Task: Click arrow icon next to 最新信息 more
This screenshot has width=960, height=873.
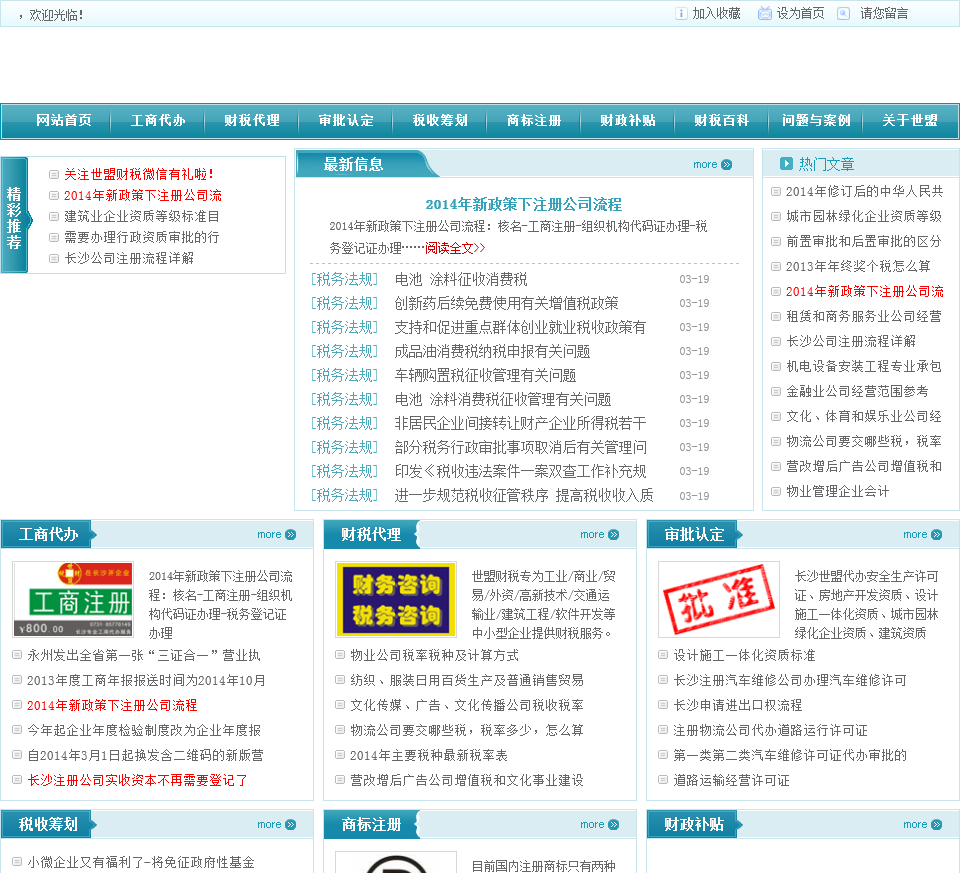Action: pyautogui.click(x=727, y=165)
